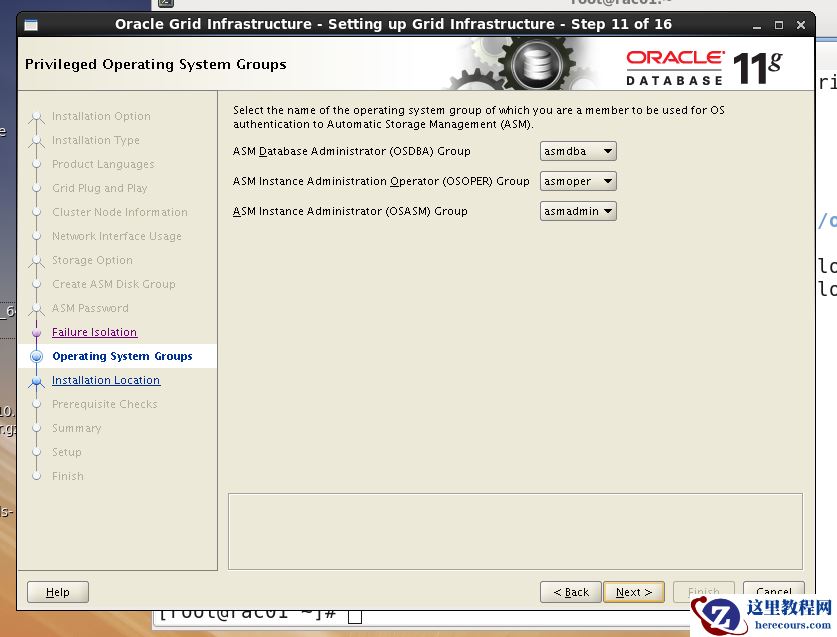Click the Operating System Groups step bullet icon
This screenshot has height=637, width=837.
tap(36, 356)
